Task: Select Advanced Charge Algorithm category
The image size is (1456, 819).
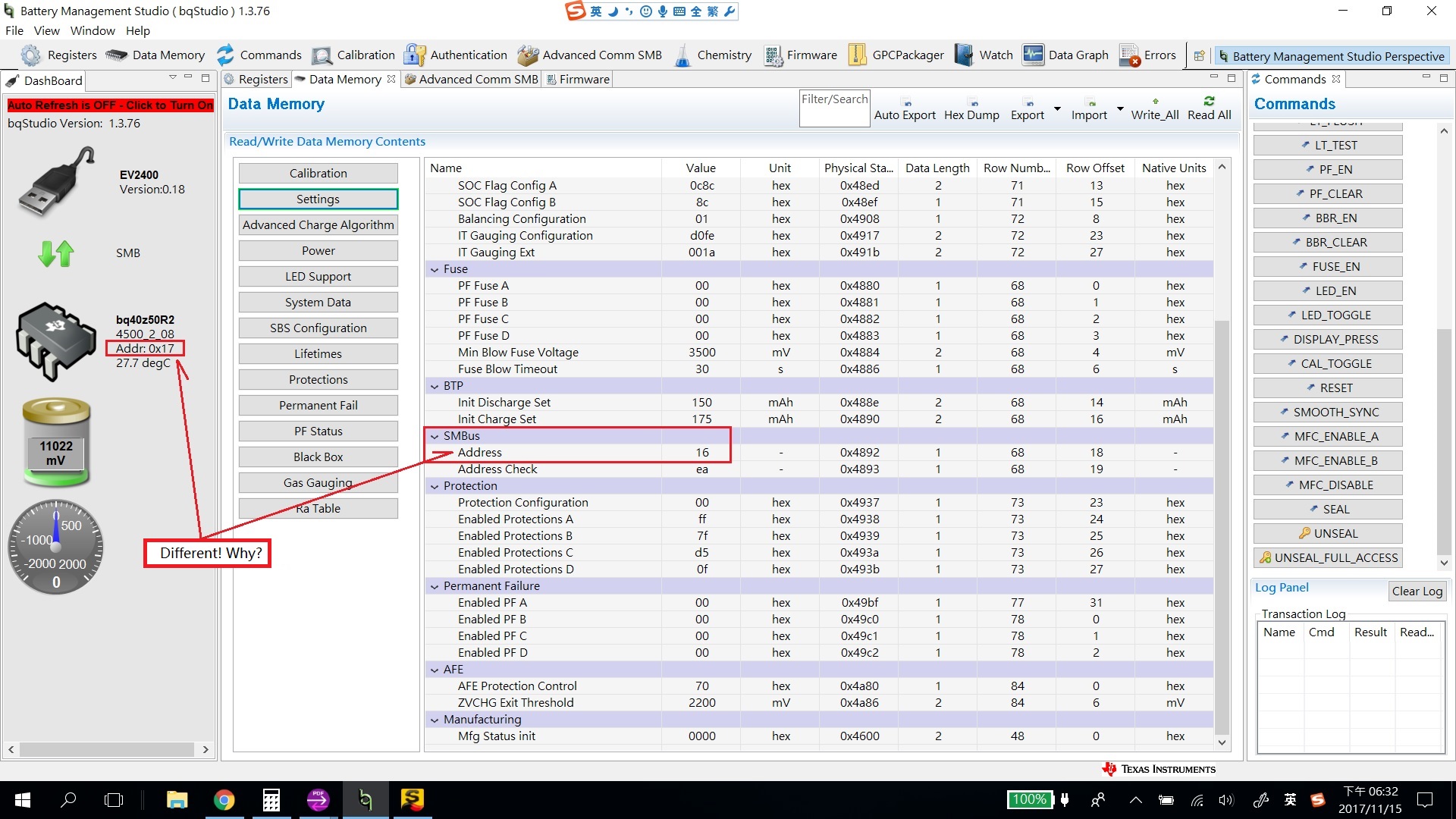Action: [318, 225]
